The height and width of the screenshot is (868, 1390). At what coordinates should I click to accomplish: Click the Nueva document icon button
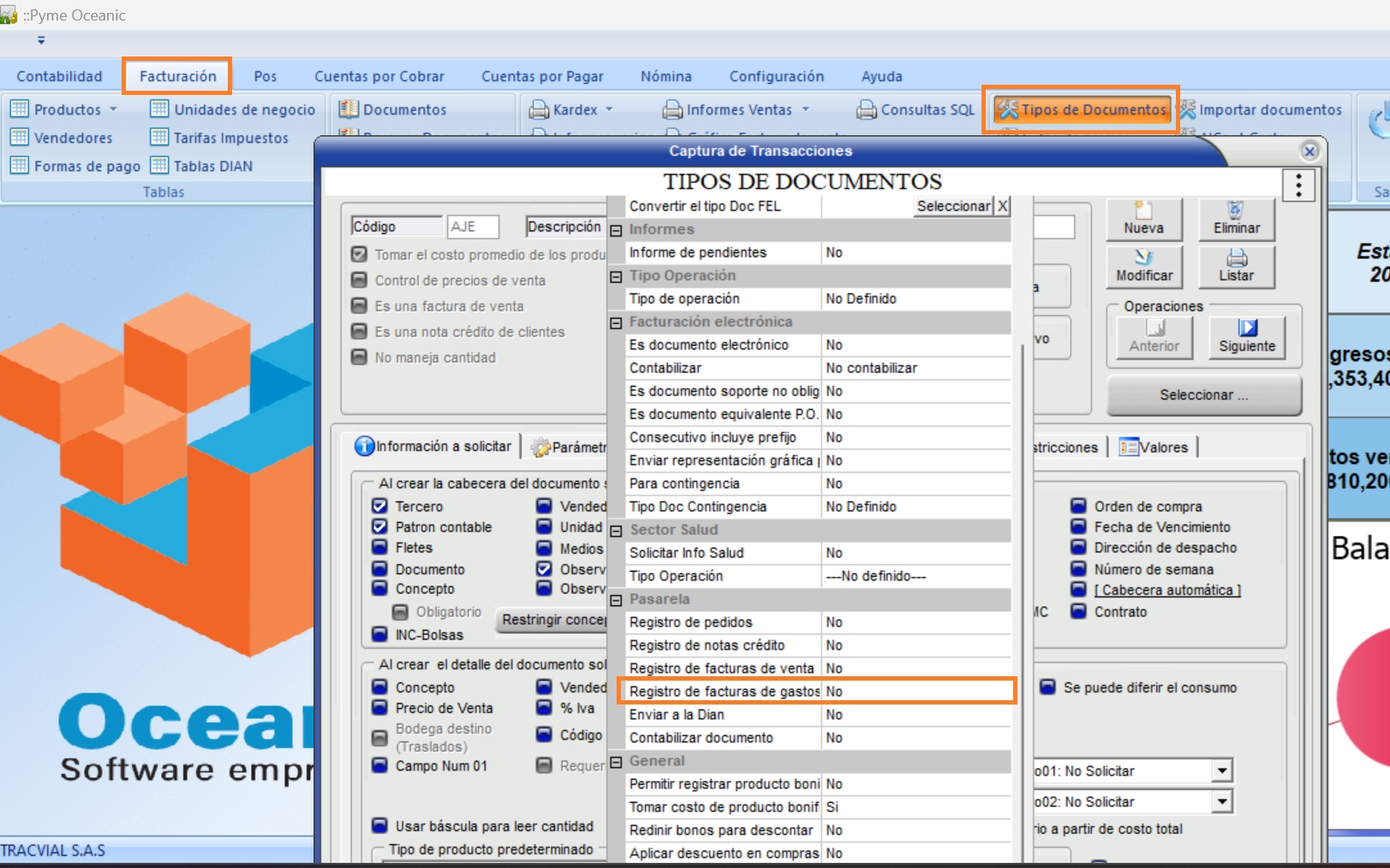coord(1143,219)
